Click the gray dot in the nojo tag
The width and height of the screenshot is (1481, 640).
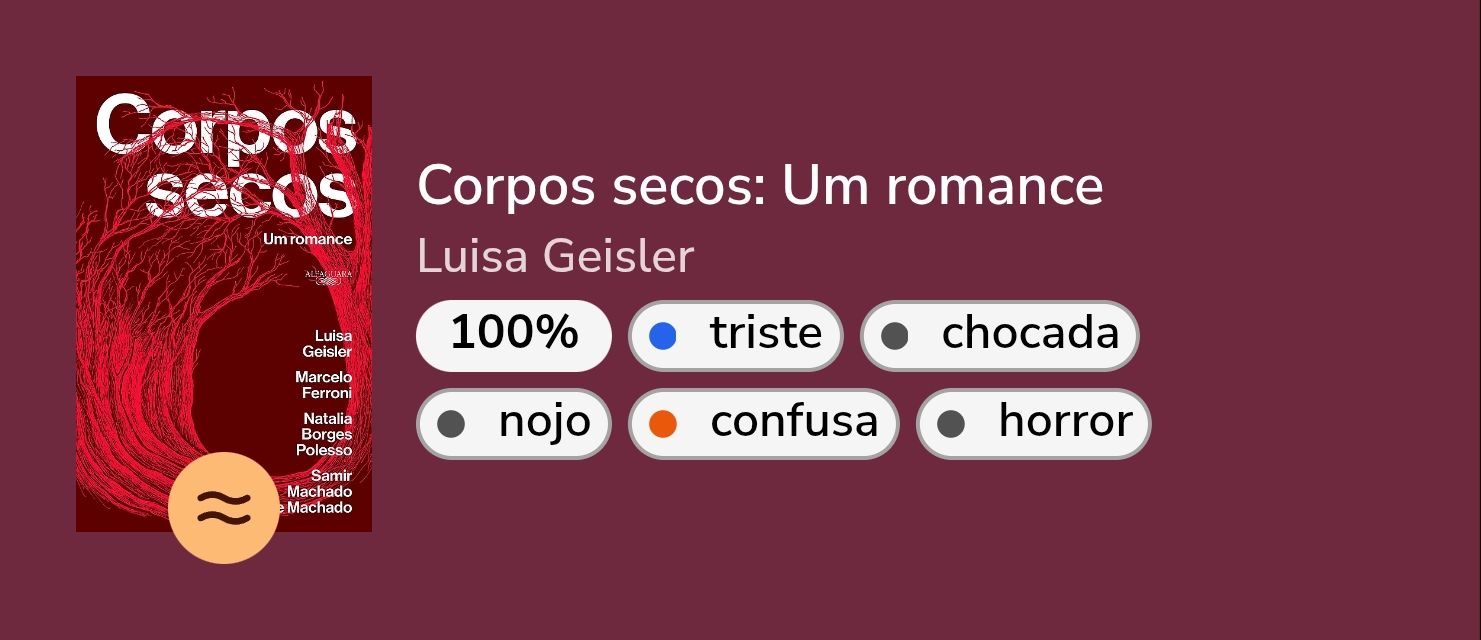coord(451,424)
